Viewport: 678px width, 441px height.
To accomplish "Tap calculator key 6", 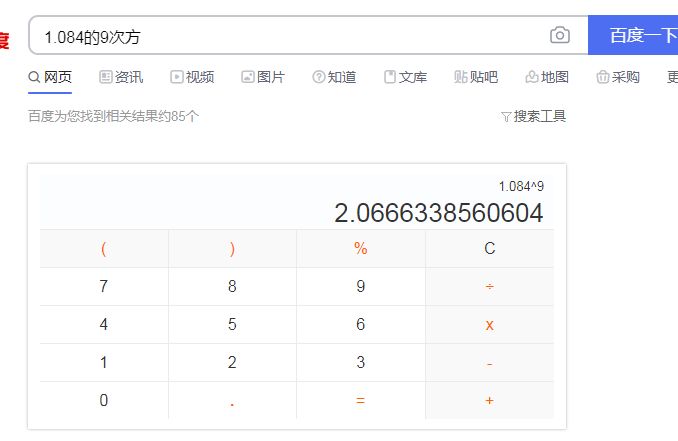I will (x=361, y=324).
